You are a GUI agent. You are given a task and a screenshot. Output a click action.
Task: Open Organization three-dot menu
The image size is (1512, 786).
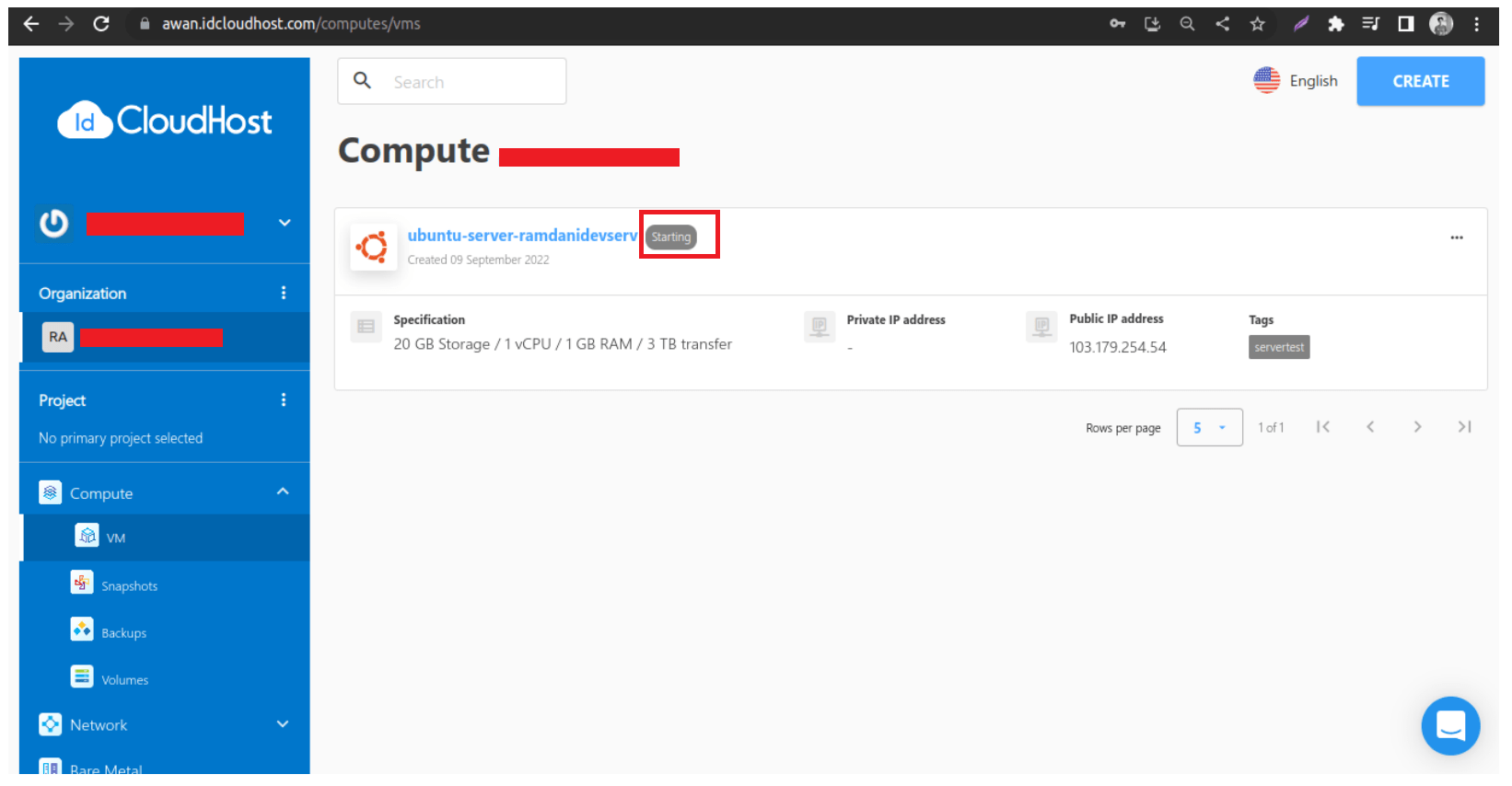click(x=283, y=293)
